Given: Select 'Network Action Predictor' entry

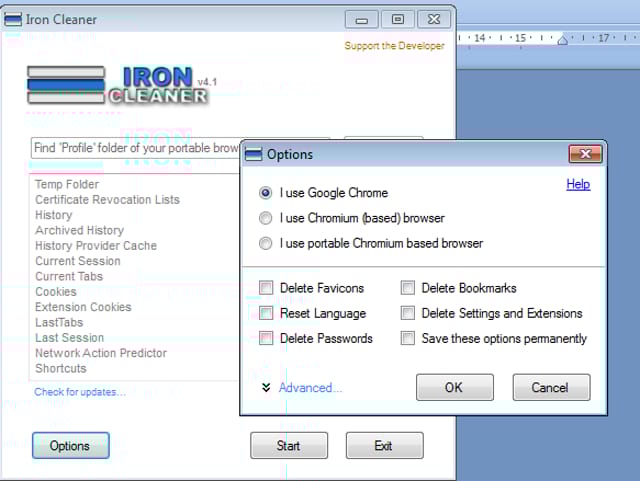Looking at the screenshot, I should [x=101, y=353].
